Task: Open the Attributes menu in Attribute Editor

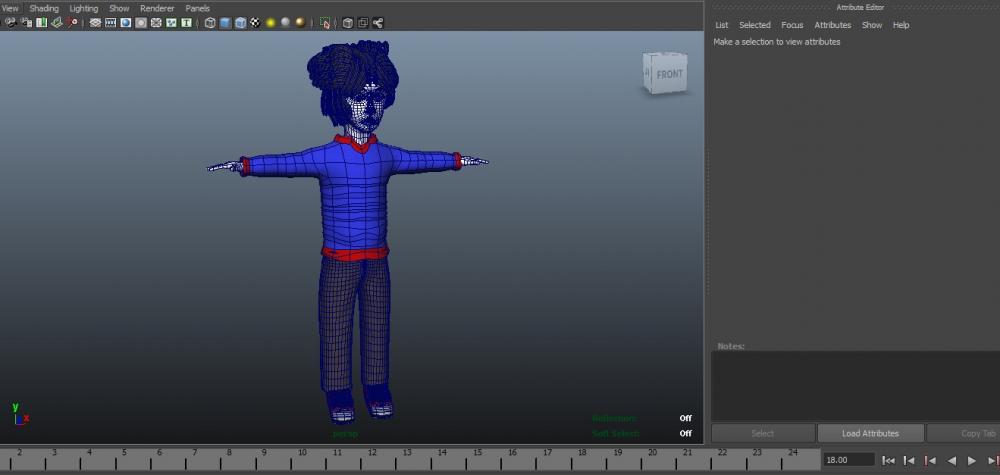Action: [x=832, y=25]
